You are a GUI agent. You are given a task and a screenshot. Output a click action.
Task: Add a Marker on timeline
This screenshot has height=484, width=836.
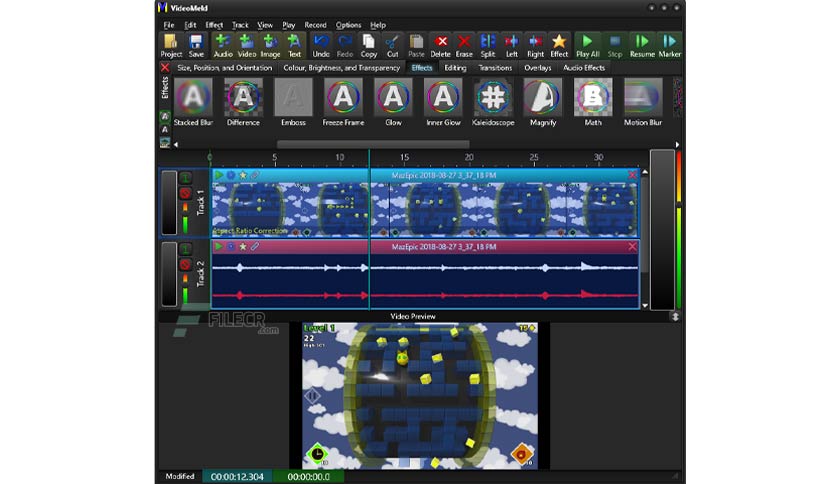point(670,45)
